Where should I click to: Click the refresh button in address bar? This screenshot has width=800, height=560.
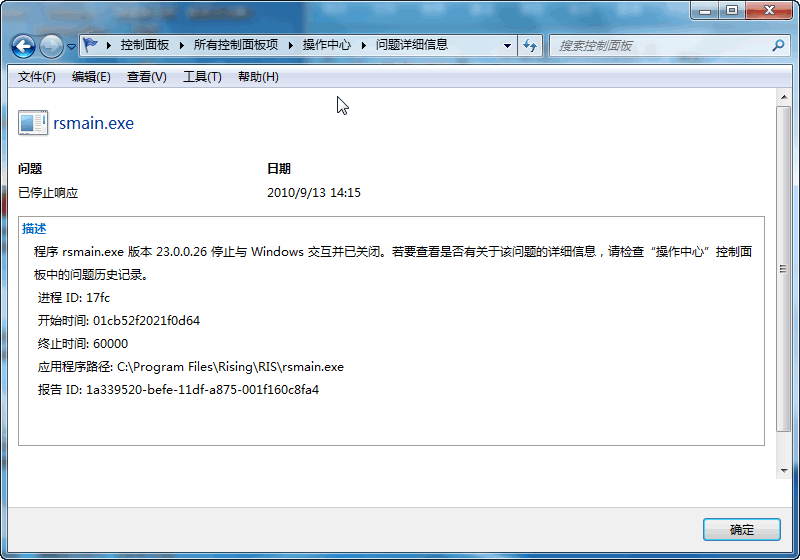pyautogui.click(x=530, y=45)
